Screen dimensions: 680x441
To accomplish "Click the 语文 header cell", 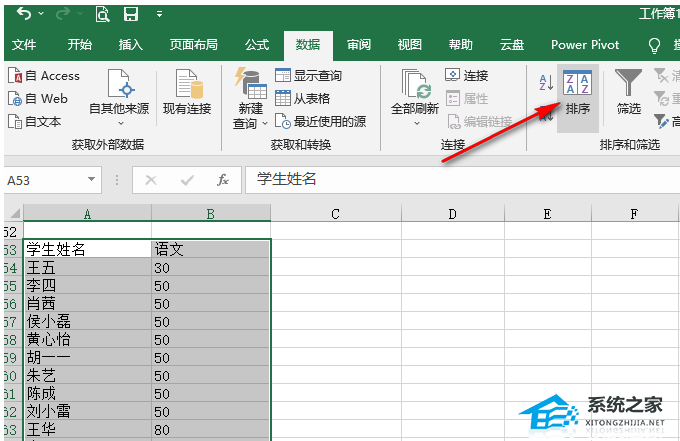I will point(211,249).
